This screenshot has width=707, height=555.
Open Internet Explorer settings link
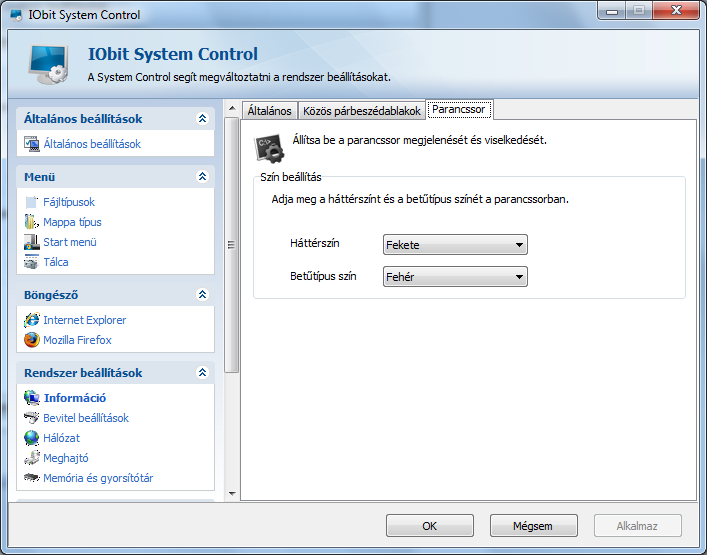coord(85,320)
